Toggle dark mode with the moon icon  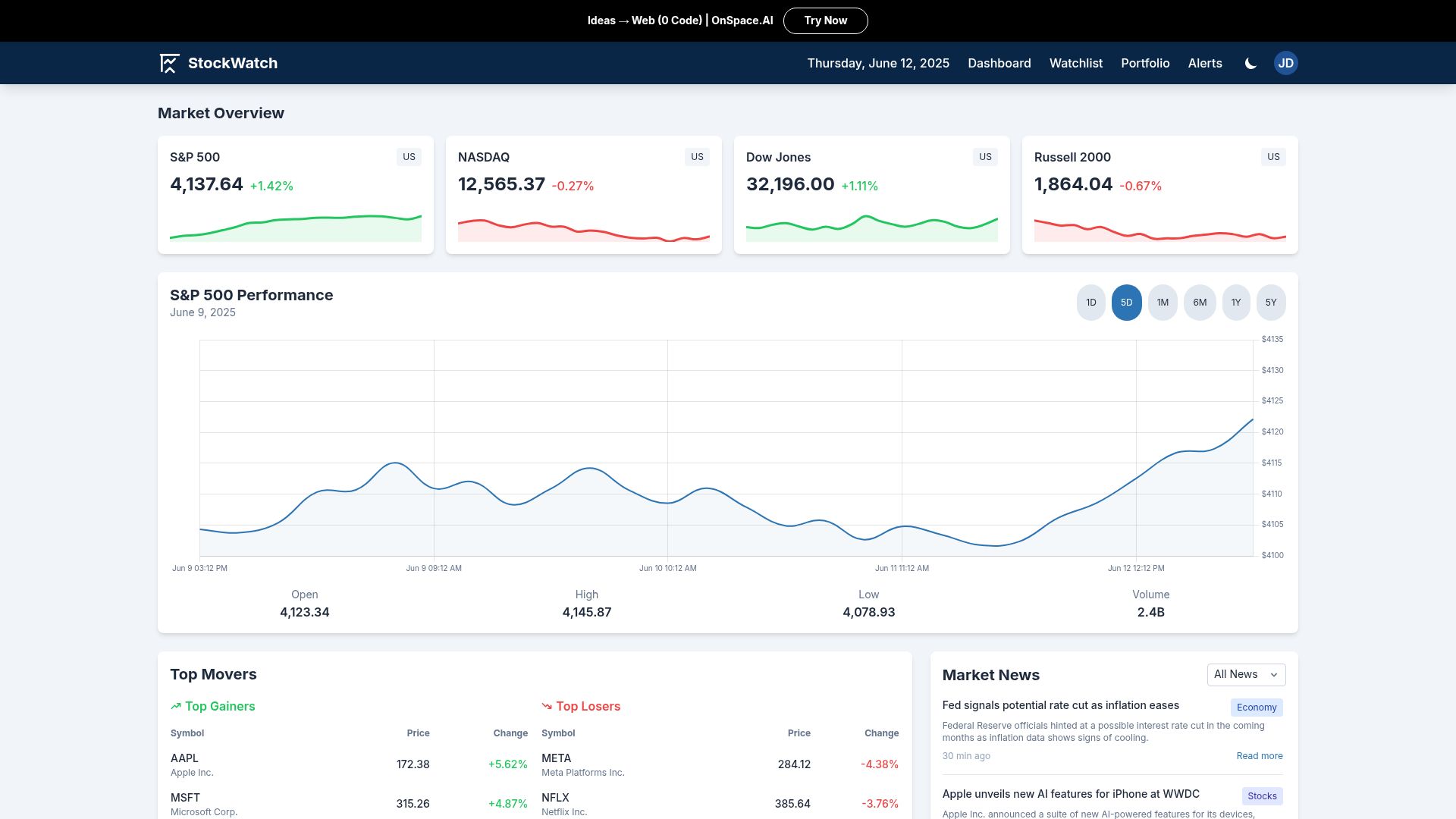point(1250,64)
